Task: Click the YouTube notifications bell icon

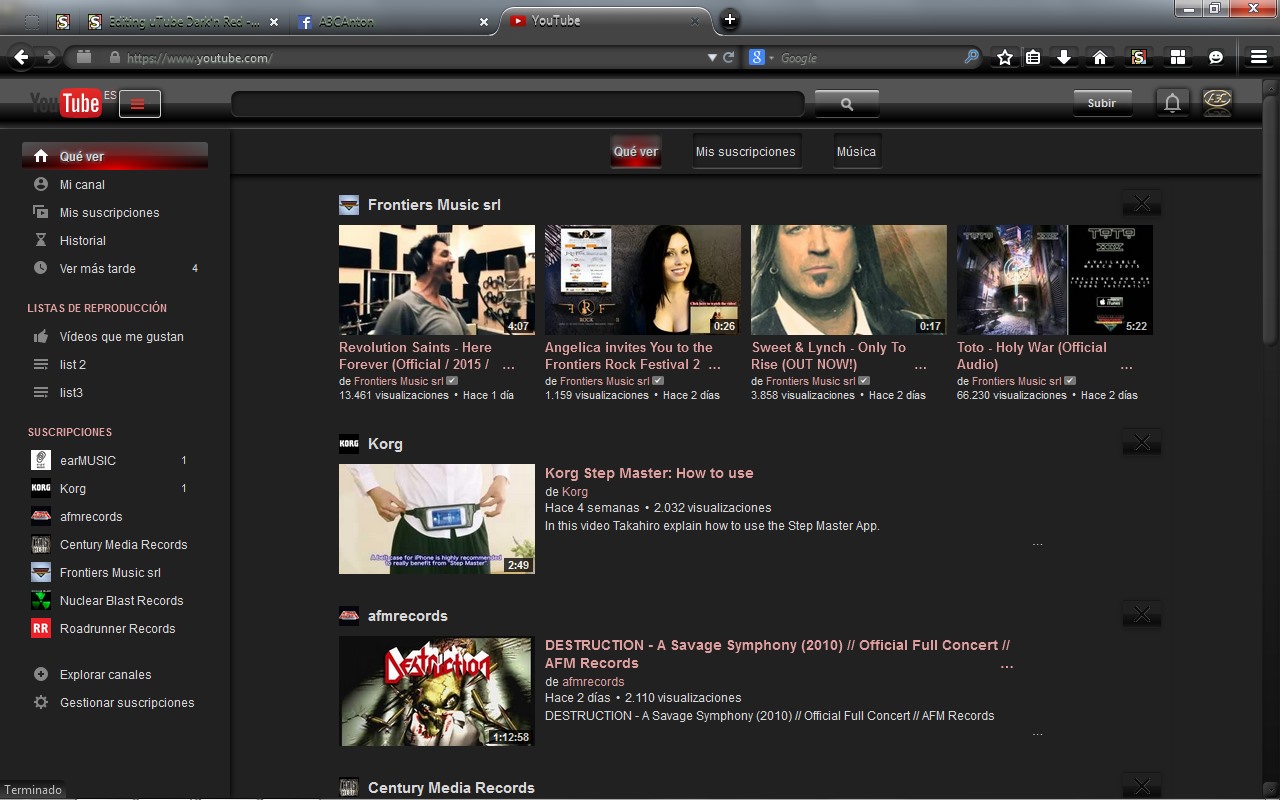Action: point(1172,103)
